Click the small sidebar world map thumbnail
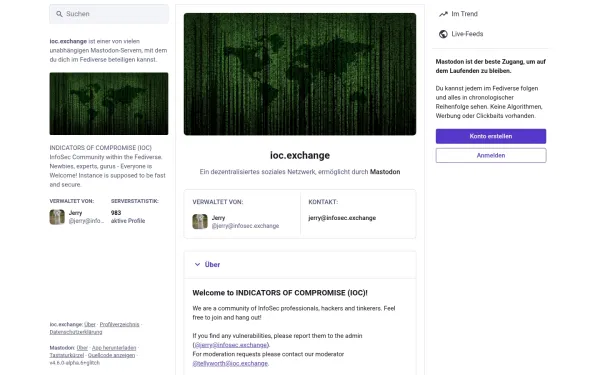Screen dimensions: 600x375 109,104
